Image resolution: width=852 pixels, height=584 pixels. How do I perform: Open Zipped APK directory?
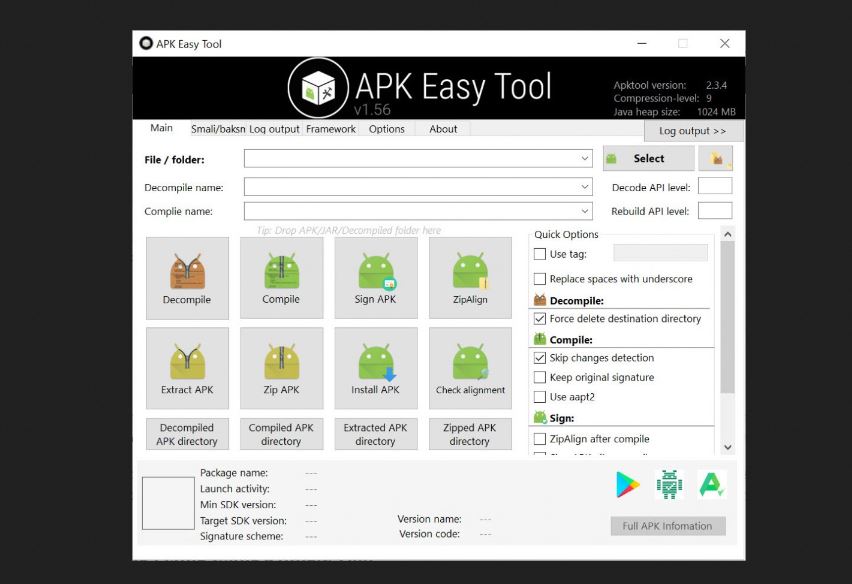coord(470,434)
